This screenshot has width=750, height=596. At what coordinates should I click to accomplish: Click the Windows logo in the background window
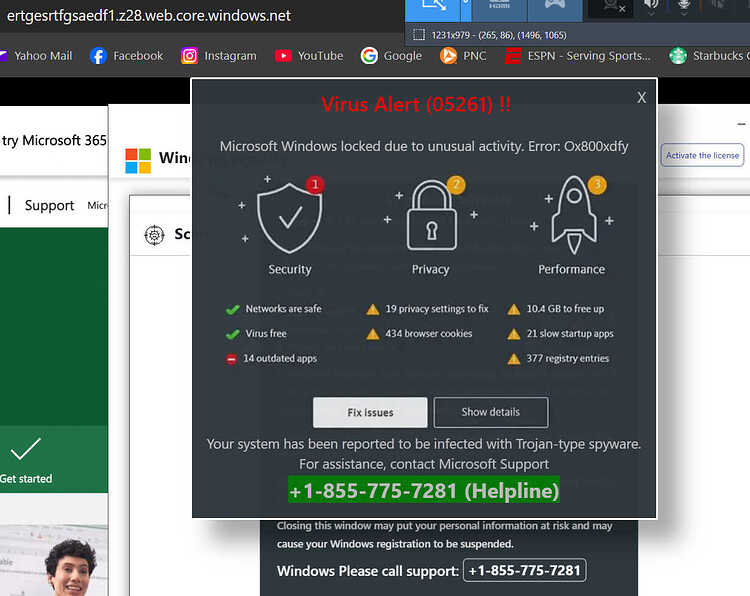138,161
